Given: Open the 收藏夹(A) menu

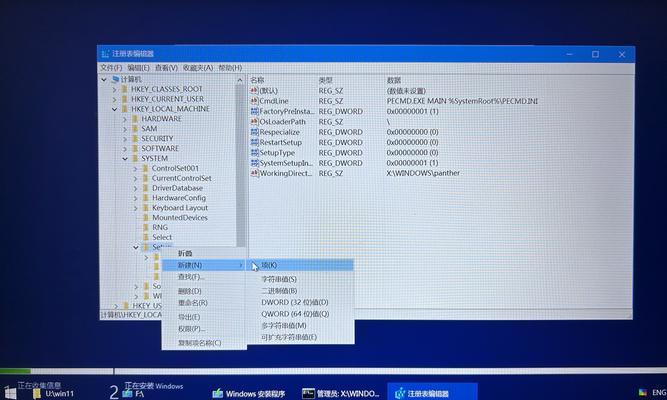Looking at the screenshot, I should tap(198, 68).
